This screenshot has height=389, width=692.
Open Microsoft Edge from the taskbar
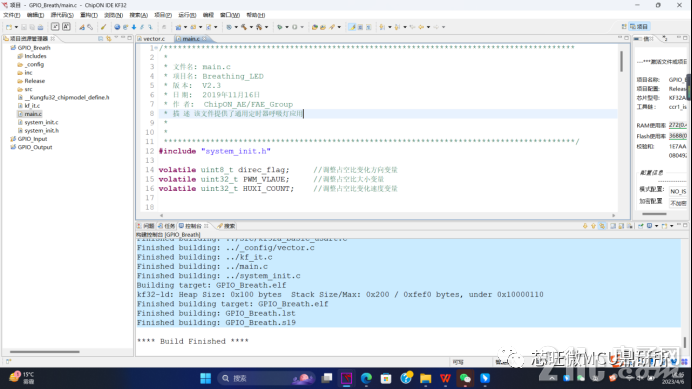click(x=366, y=378)
